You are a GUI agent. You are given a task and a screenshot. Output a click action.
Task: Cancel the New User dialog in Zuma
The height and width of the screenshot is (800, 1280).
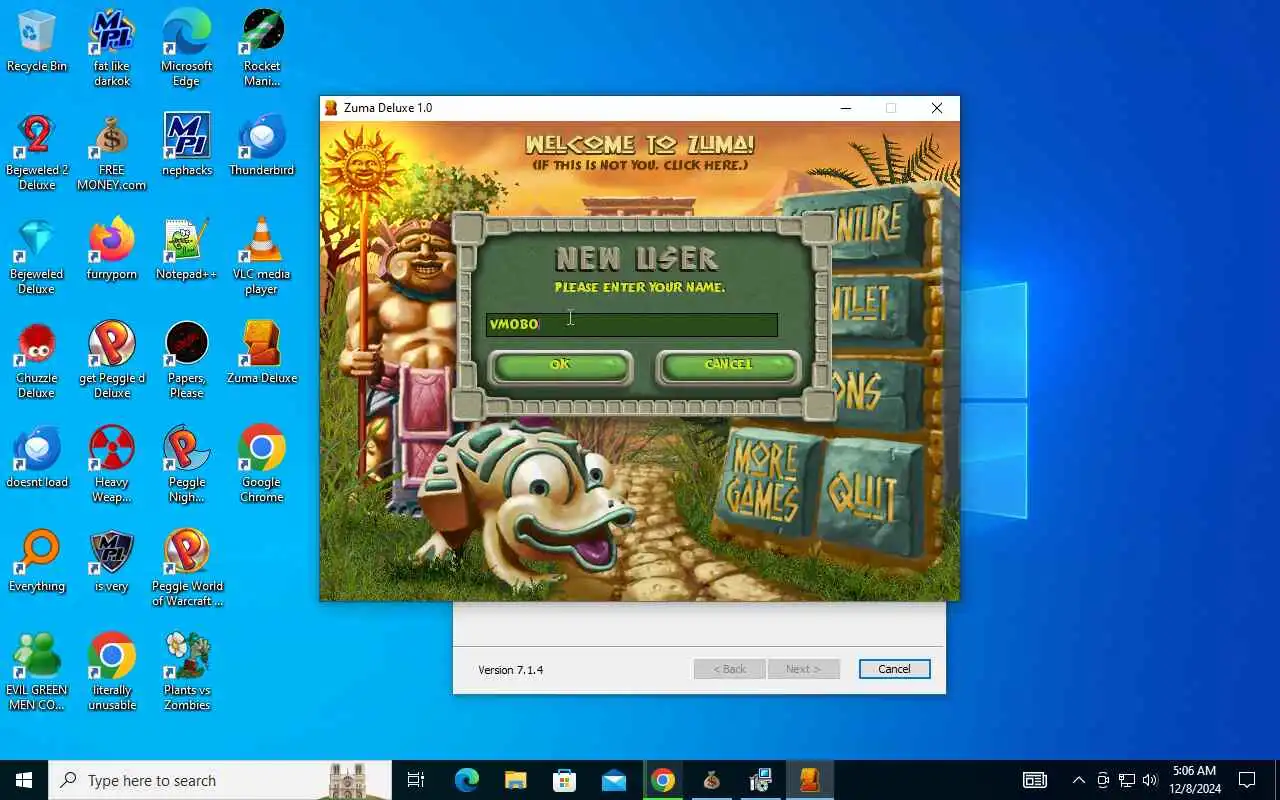coord(728,365)
